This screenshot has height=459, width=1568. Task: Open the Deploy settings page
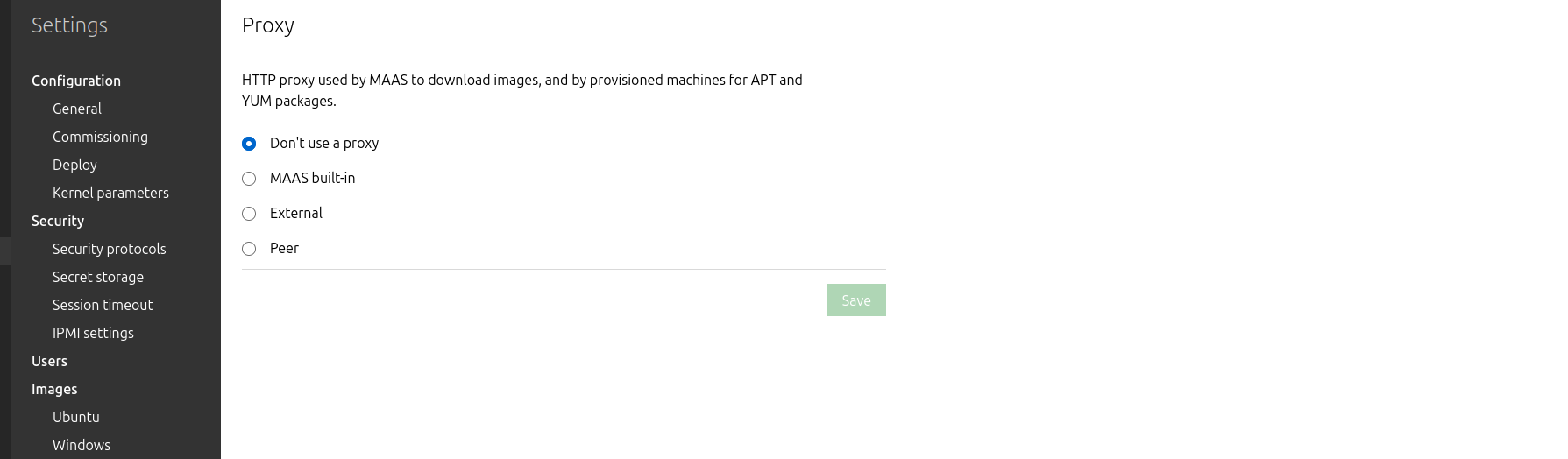click(74, 165)
